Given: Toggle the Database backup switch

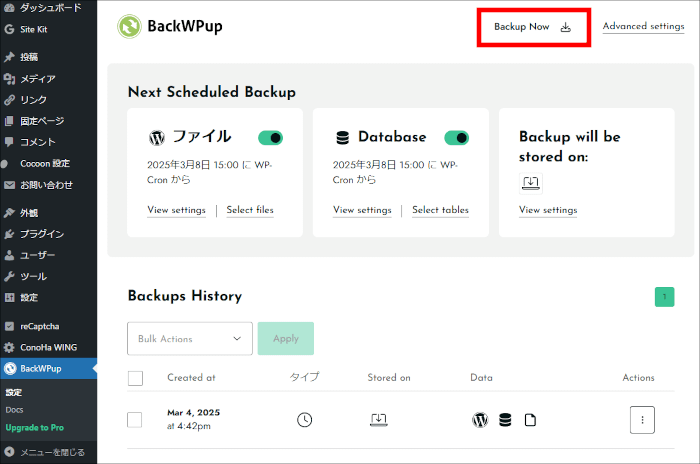Looking at the screenshot, I should [456, 138].
